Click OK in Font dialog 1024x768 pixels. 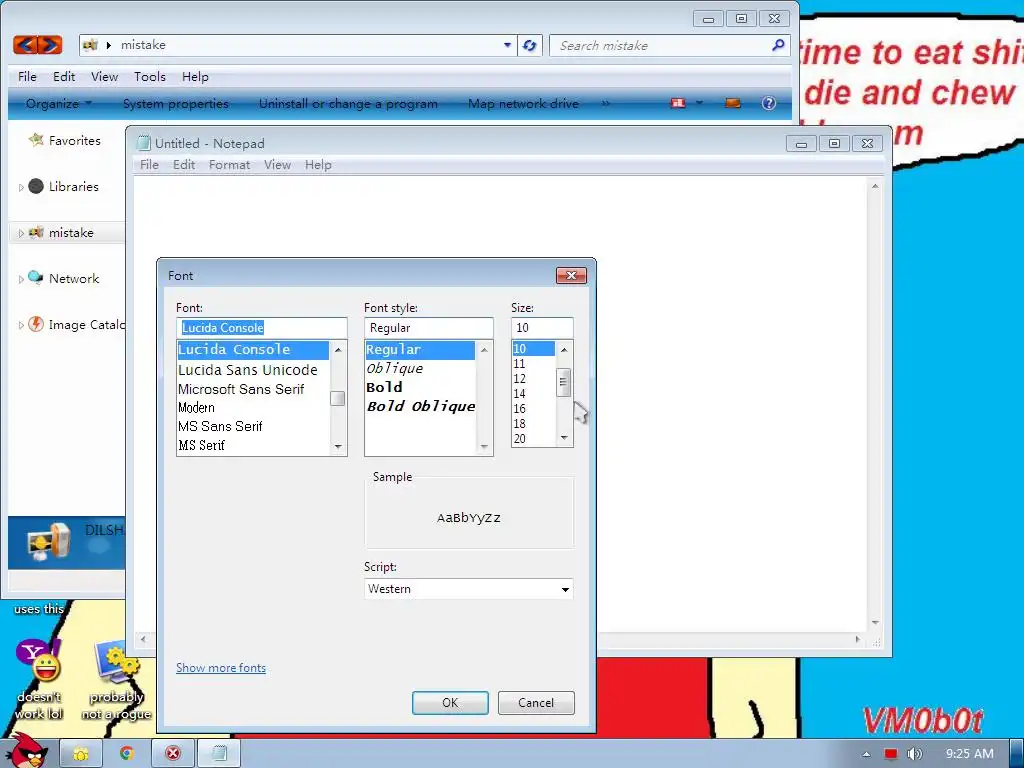coord(450,703)
